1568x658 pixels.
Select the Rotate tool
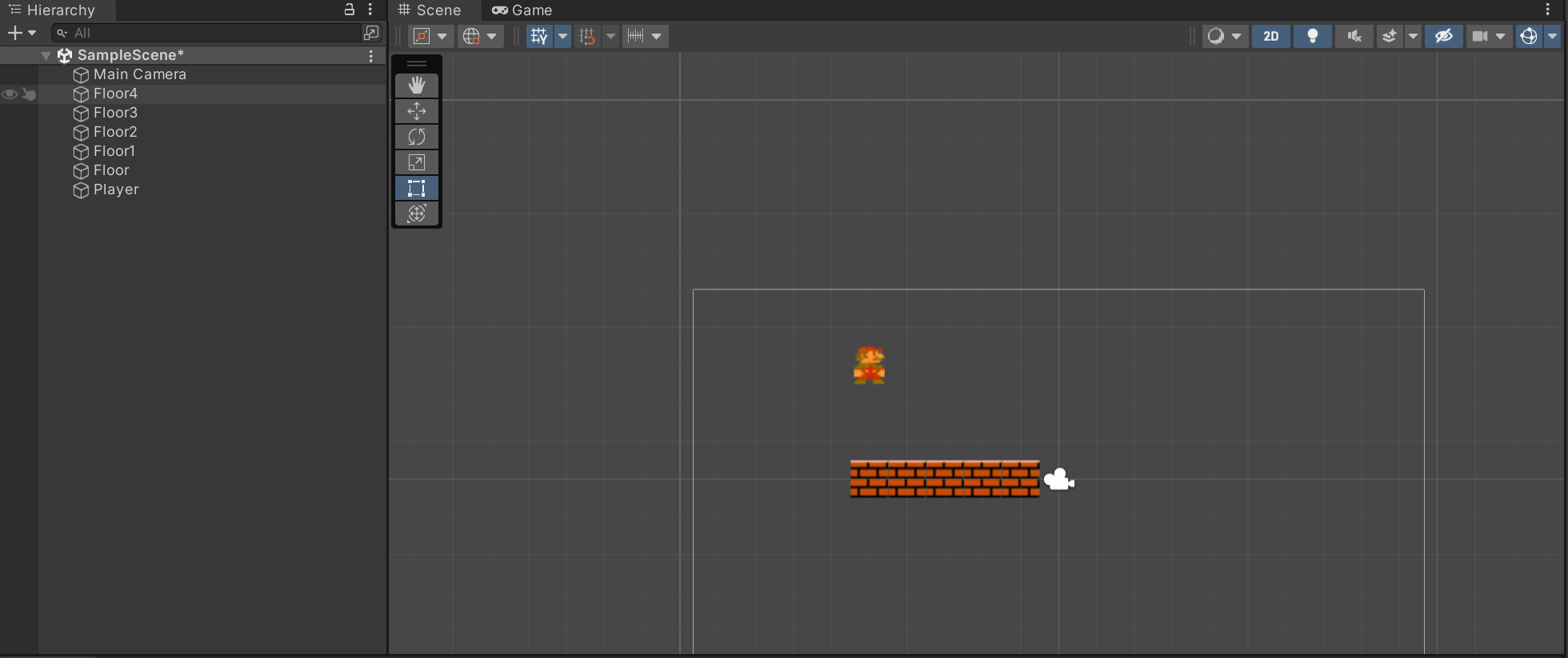click(417, 137)
